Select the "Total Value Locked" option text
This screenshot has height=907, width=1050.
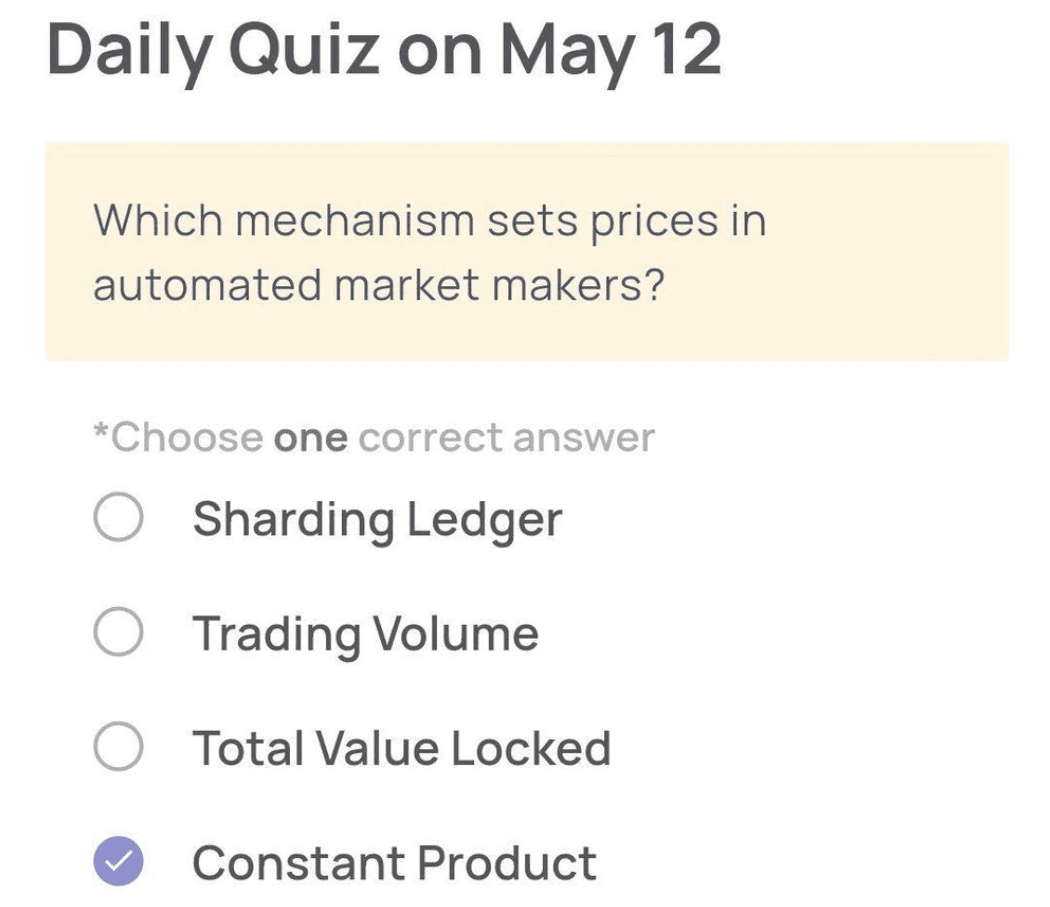pos(401,748)
